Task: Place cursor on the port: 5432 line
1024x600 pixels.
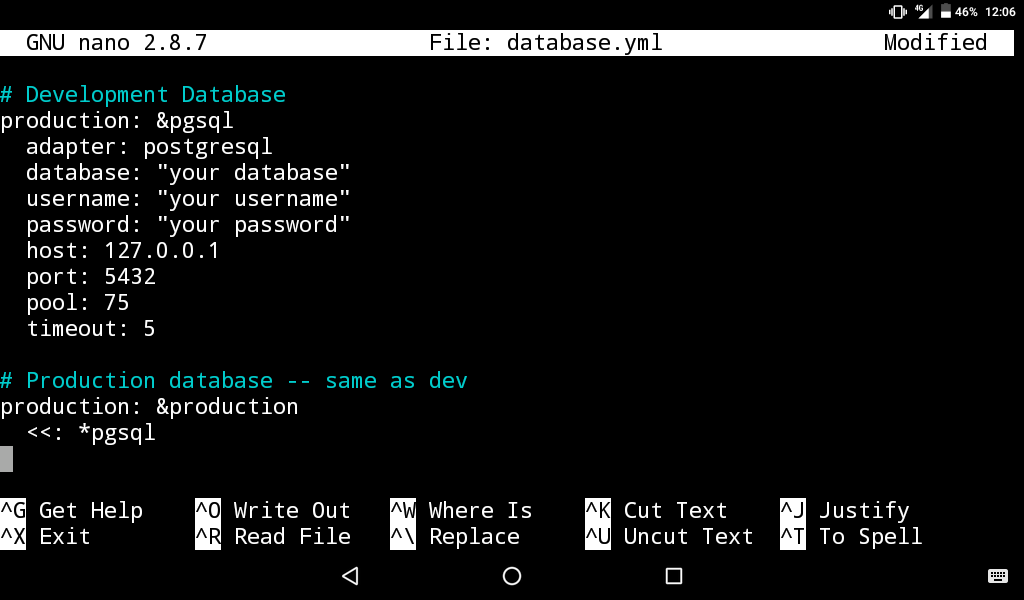Action: coord(90,276)
